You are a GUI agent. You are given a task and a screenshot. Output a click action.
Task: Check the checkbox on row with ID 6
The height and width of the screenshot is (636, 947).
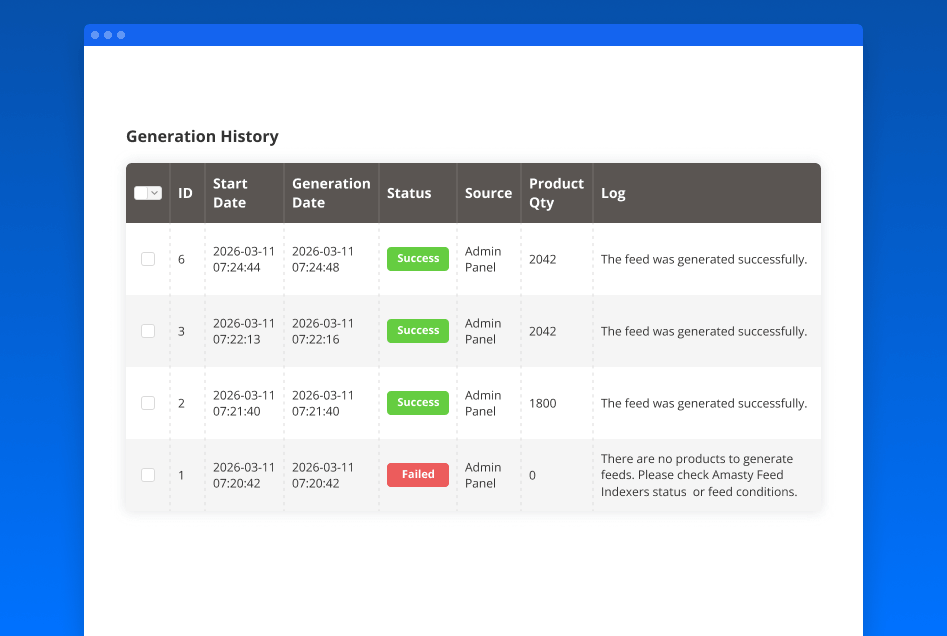coord(147,257)
